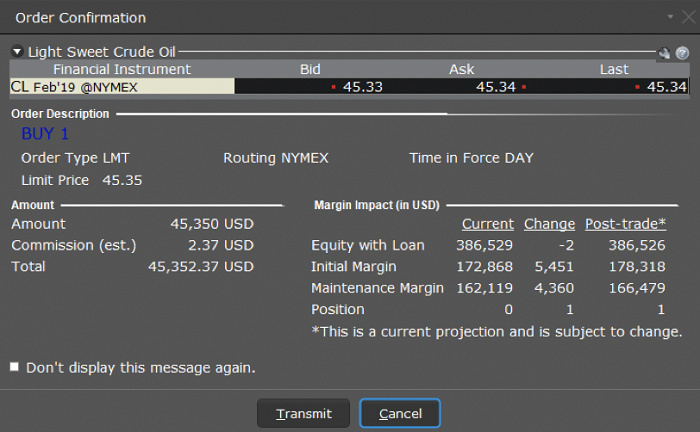Click the underlined Current column link
The height and width of the screenshot is (432, 700).
[488, 224]
